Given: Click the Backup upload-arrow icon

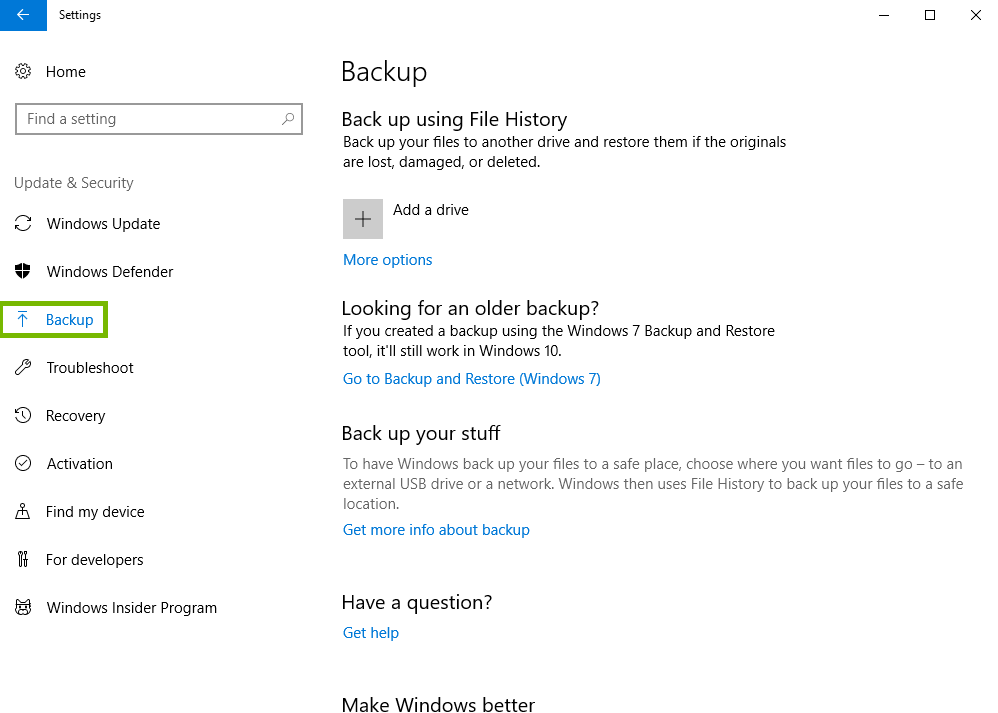Looking at the screenshot, I should [x=23, y=319].
